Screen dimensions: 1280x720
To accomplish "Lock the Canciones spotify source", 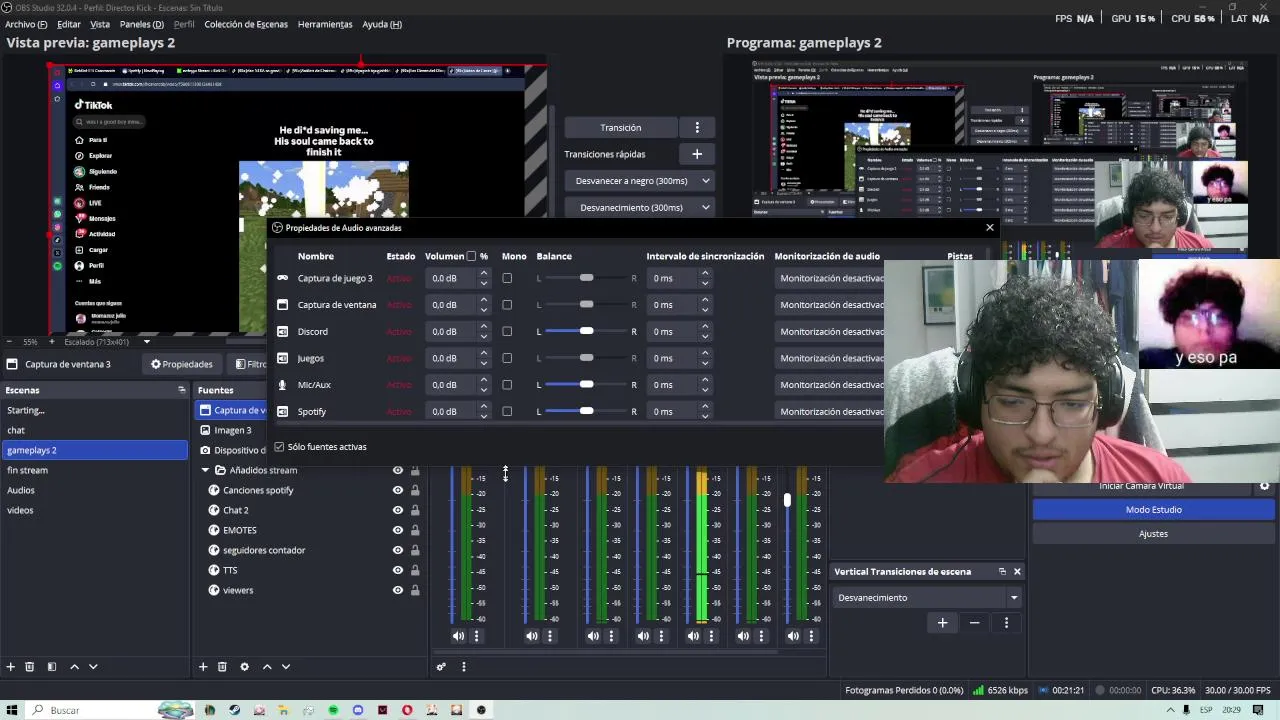I will click(x=415, y=490).
